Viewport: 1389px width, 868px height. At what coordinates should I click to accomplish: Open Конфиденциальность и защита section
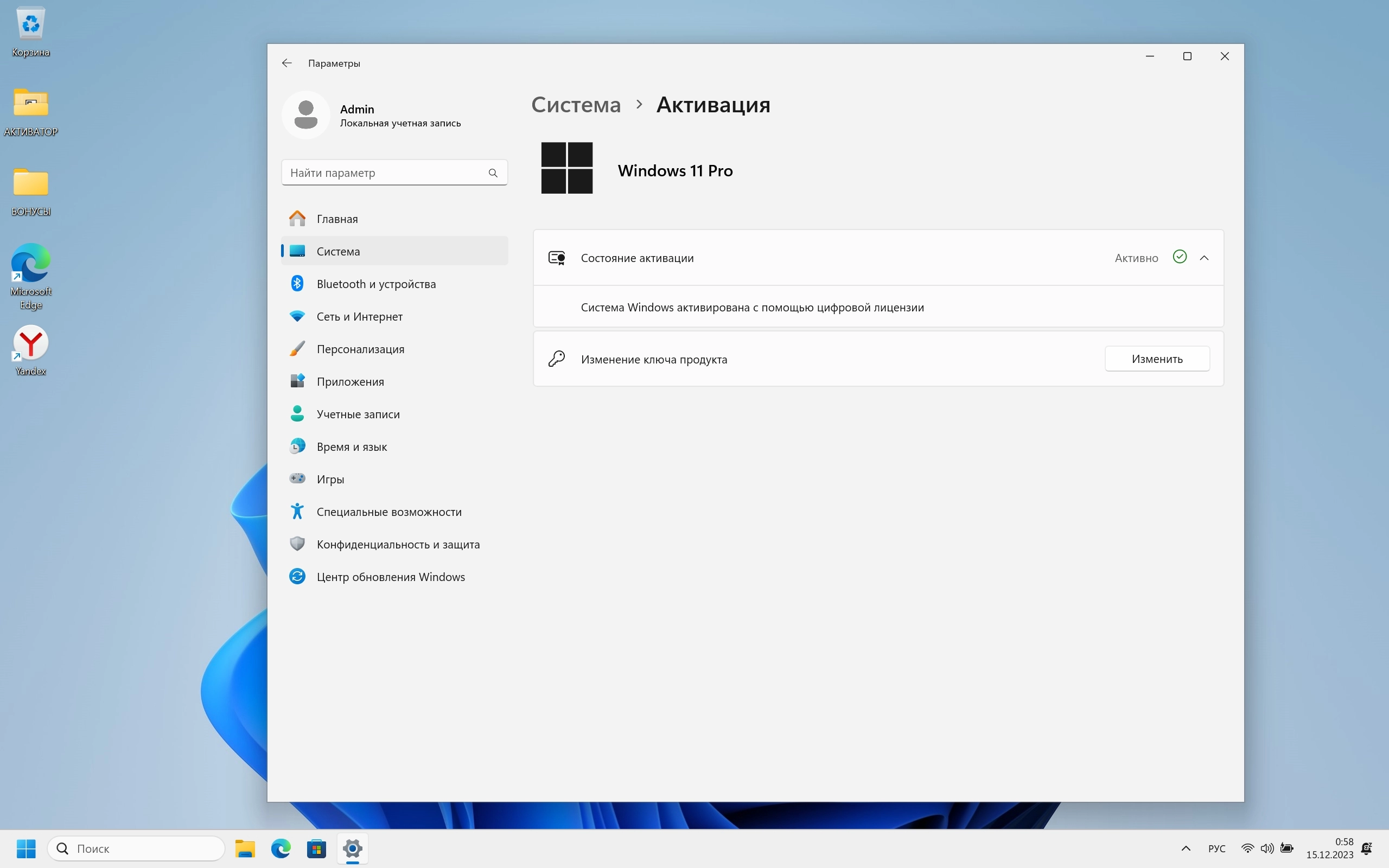pos(398,544)
